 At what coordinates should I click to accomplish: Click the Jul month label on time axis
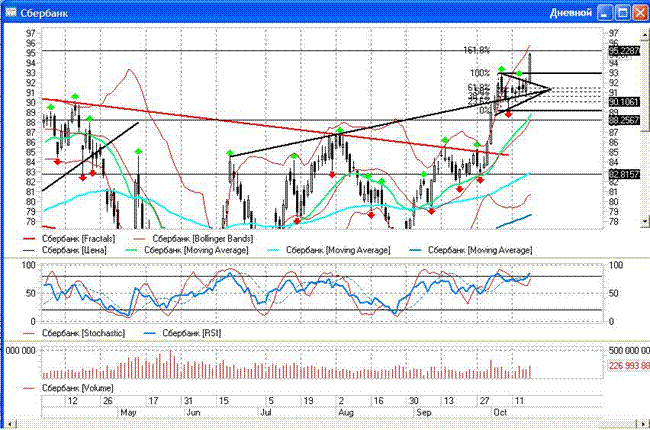[266, 413]
